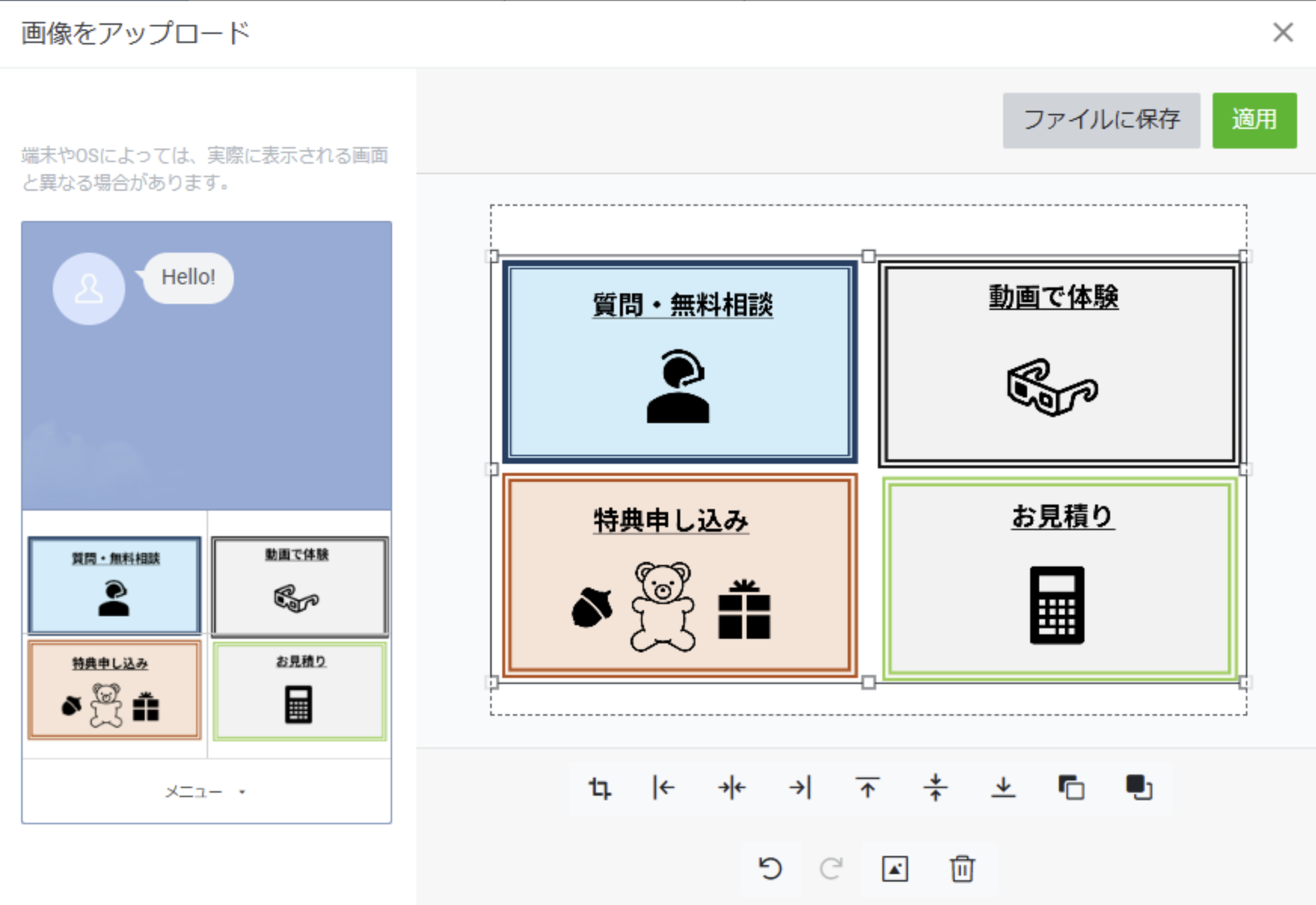The image size is (1316, 905).
Task: Center image vertically
Action: [x=935, y=788]
